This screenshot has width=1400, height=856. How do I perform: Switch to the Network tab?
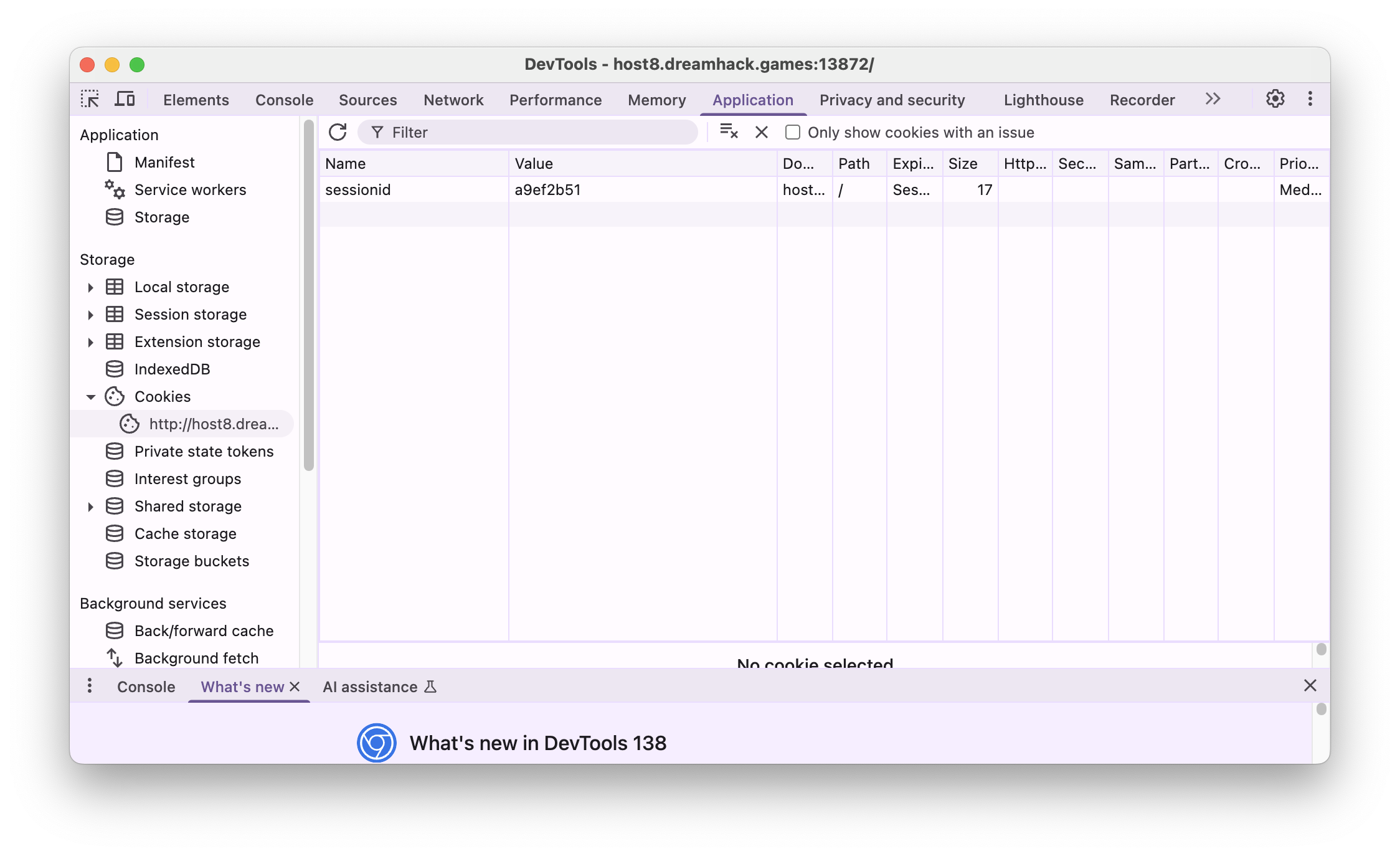[x=453, y=100]
